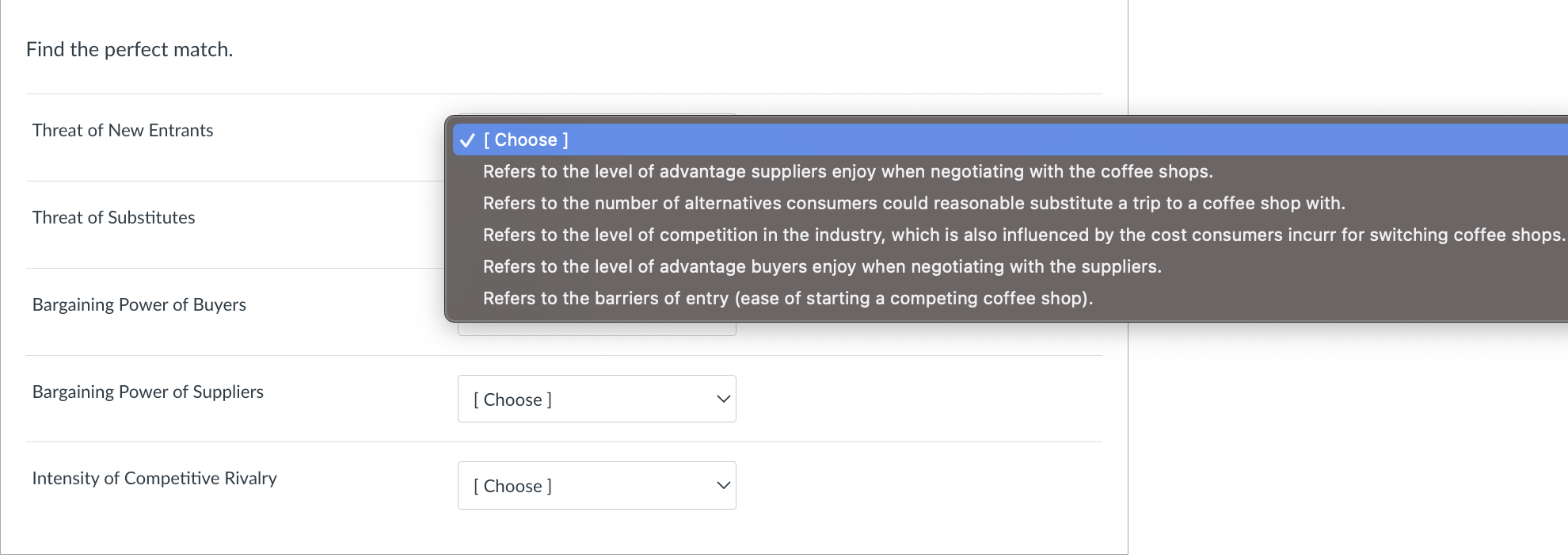Open the Intensity of Competitive Rivalry dropdown
The height and width of the screenshot is (558, 1568).
tap(597, 485)
